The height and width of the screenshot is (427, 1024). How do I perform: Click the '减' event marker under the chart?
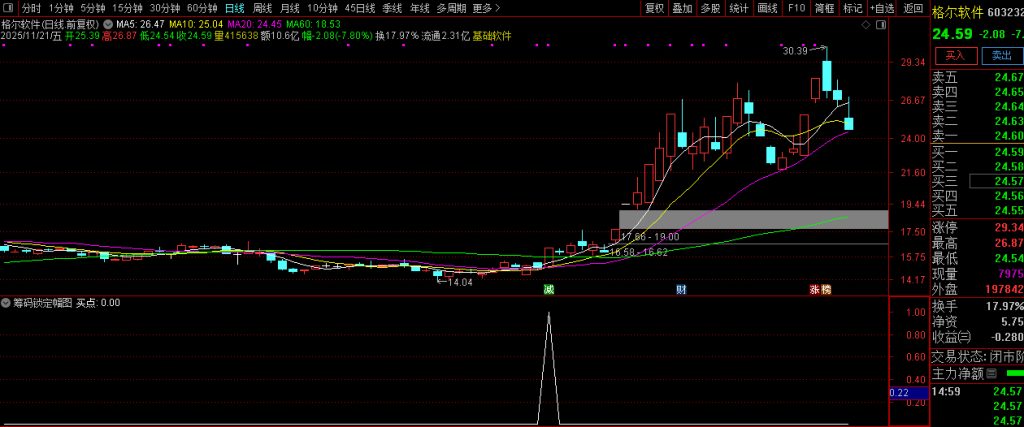tap(549, 289)
